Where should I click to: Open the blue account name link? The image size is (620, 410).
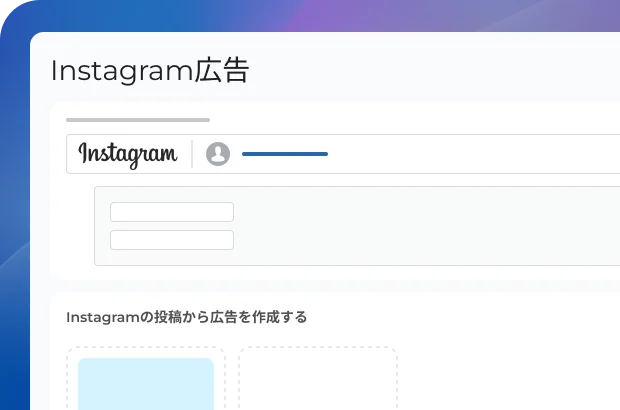285,154
